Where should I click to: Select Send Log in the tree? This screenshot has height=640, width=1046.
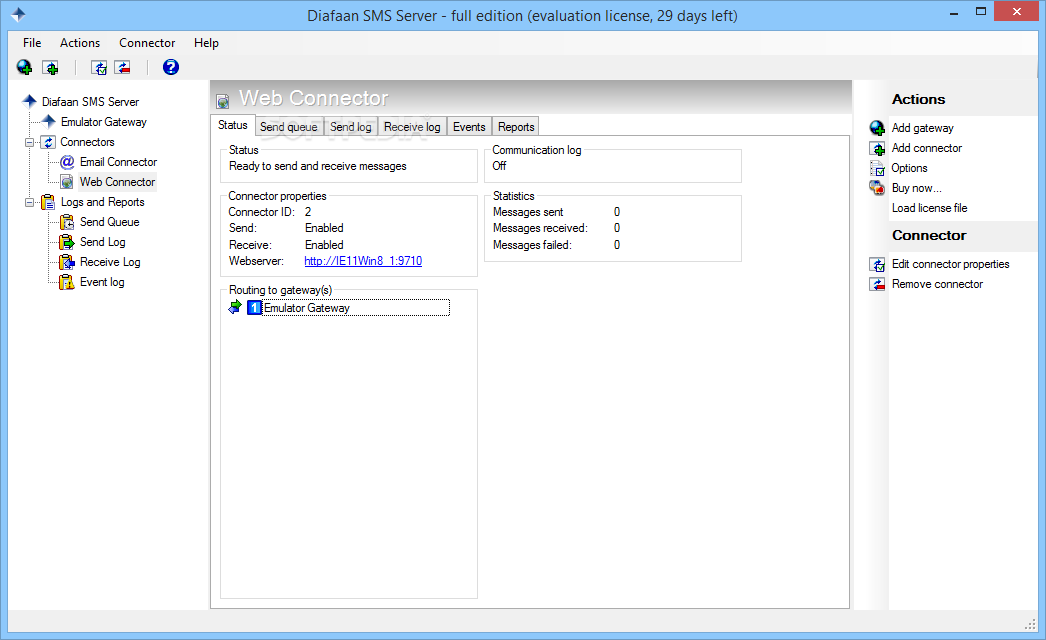tap(103, 242)
